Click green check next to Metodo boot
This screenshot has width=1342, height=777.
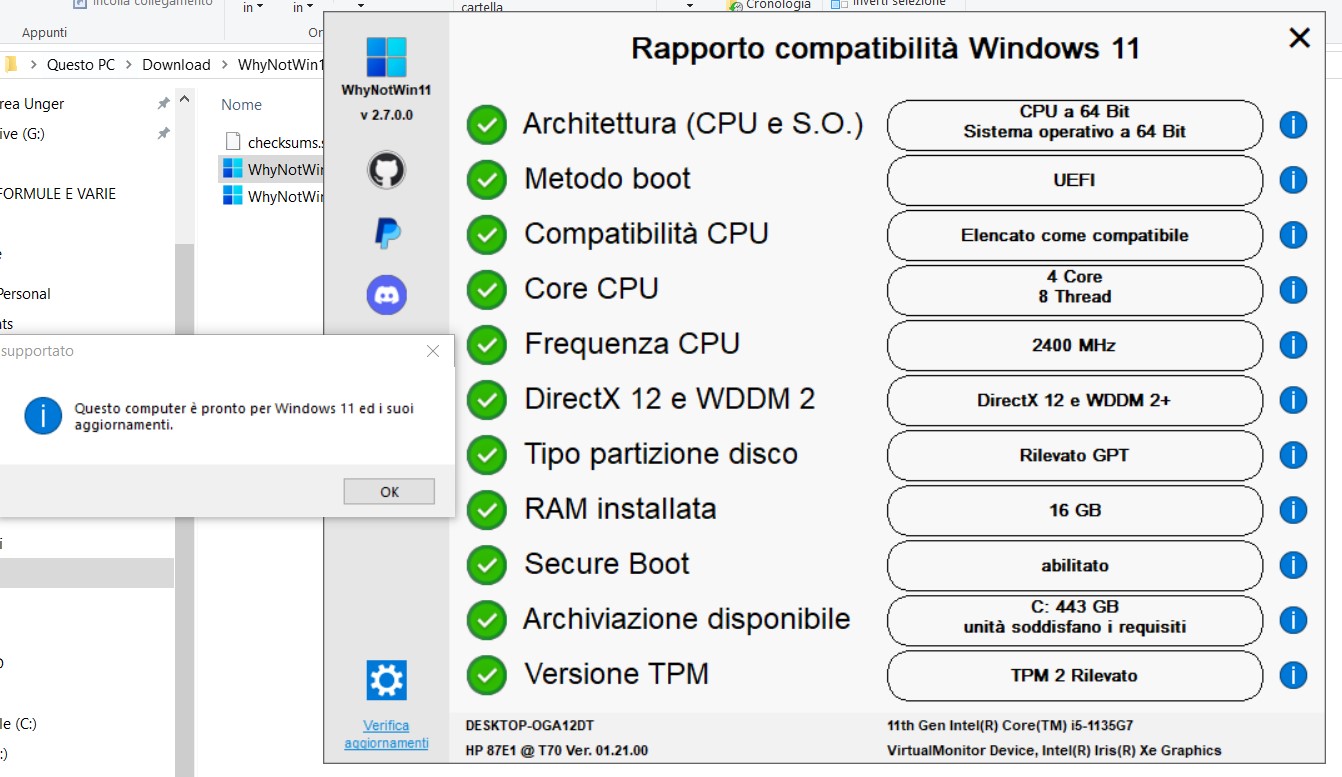[x=487, y=180]
